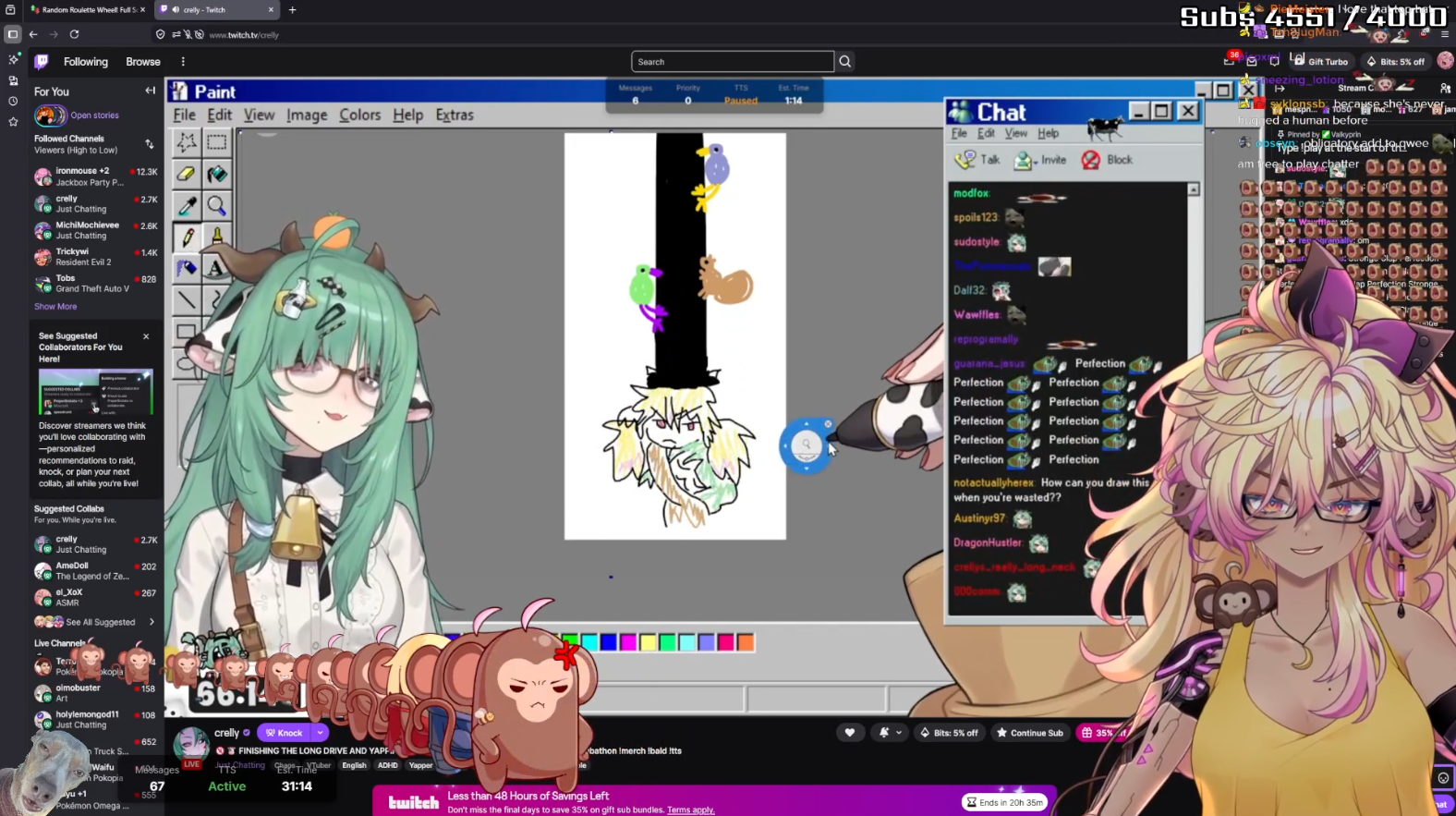Open browser history from sidebar

pyautogui.click(x=13, y=101)
